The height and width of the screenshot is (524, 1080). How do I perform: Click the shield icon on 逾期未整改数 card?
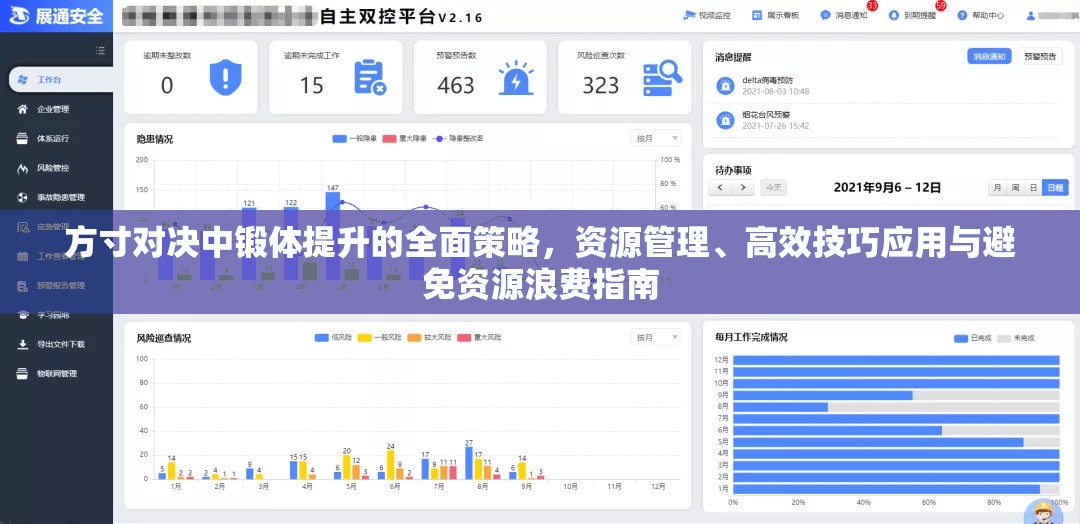click(x=225, y=76)
